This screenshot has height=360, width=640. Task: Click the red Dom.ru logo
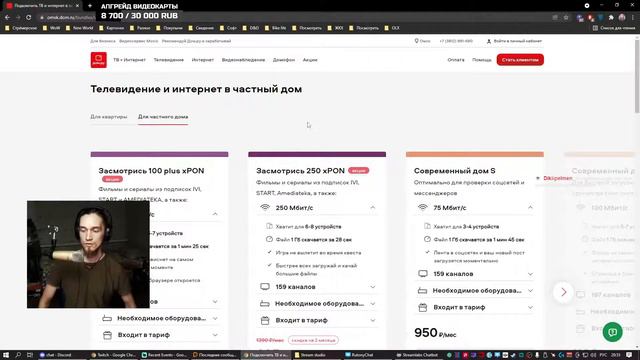click(x=98, y=60)
